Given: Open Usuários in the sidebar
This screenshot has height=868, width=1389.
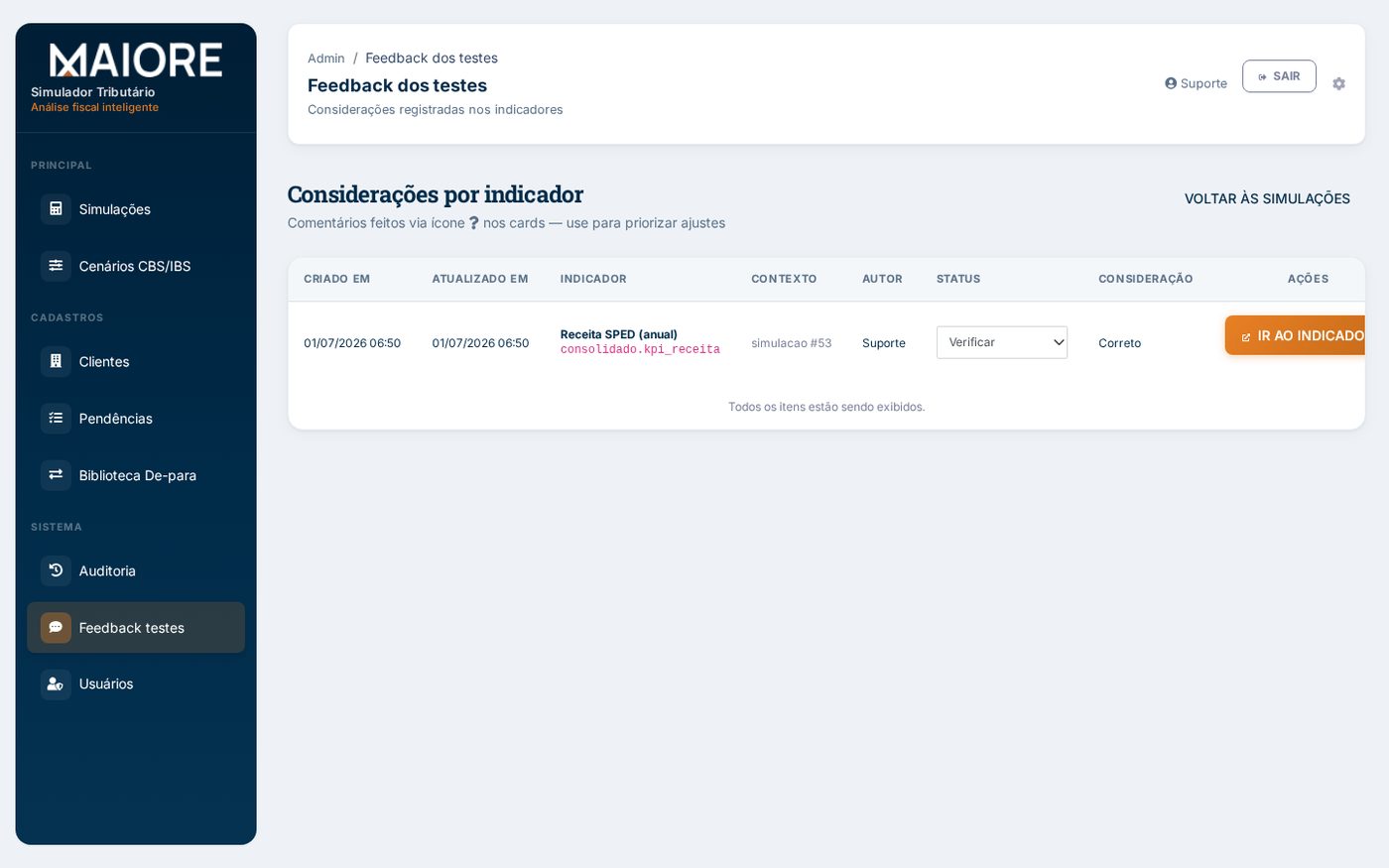Looking at the screenshot, I should tap(136, 684).
